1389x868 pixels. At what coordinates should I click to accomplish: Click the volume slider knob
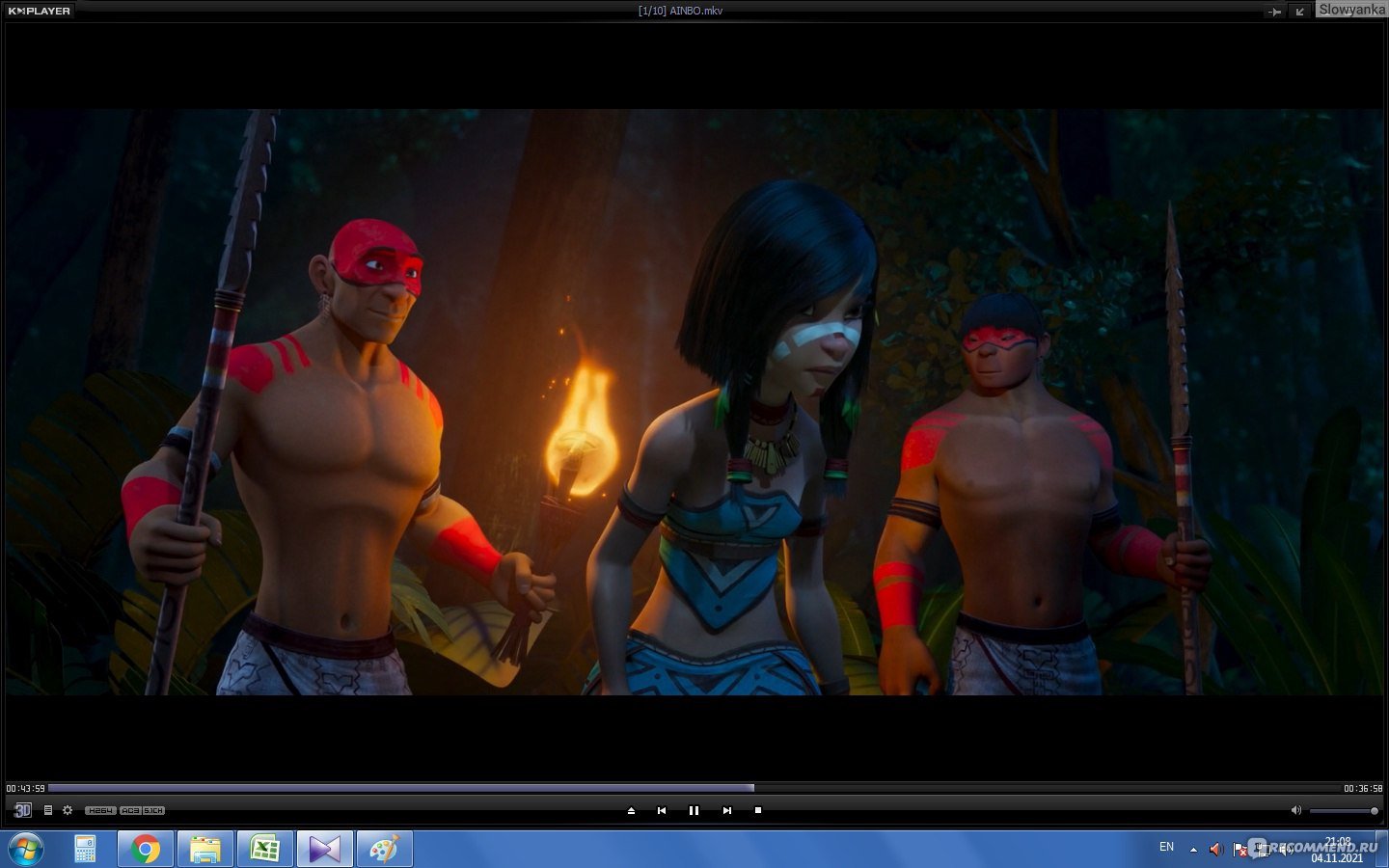click(x=1375, y=810)
